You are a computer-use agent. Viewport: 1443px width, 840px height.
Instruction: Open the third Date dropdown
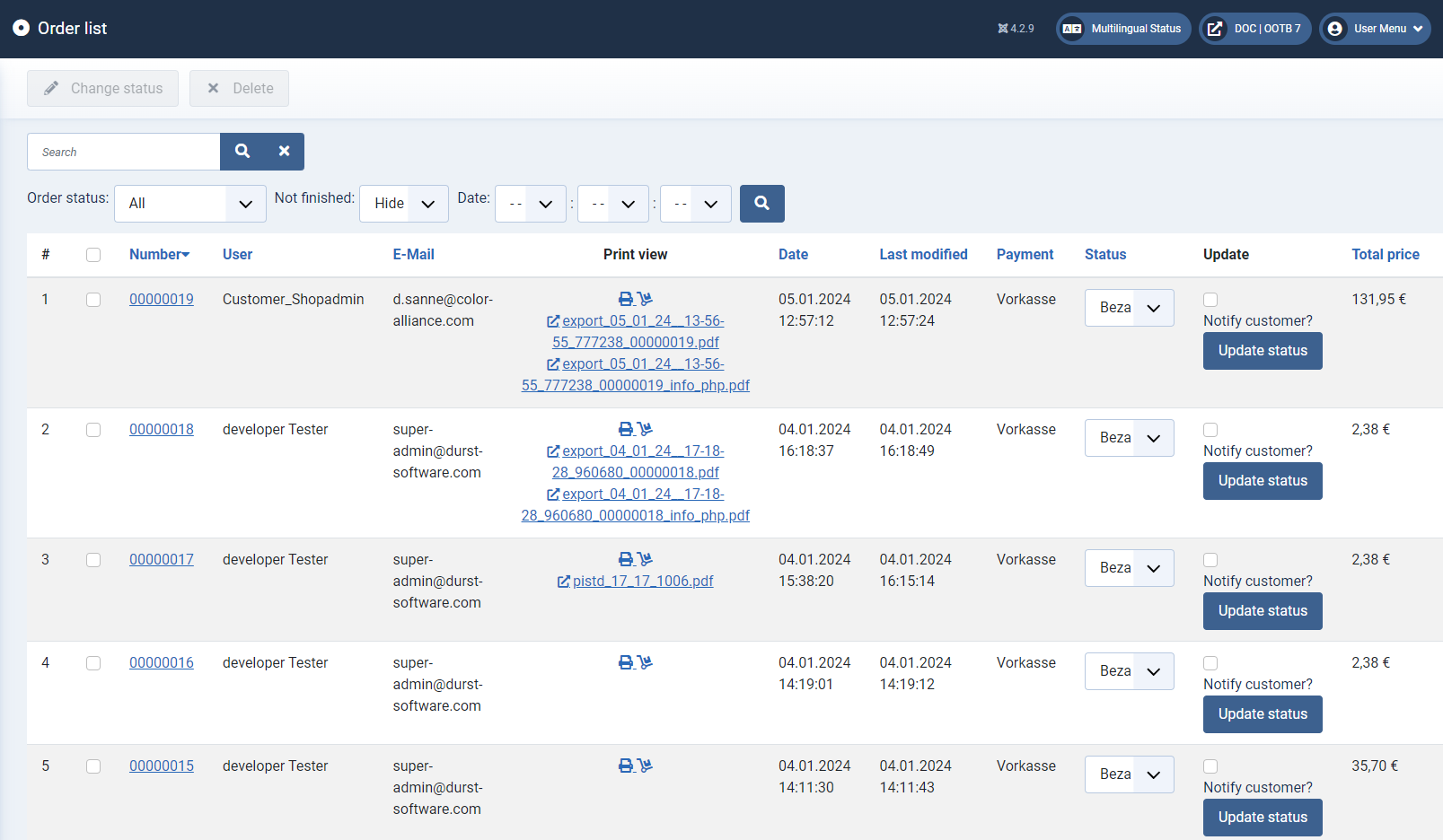coord(696,204)
